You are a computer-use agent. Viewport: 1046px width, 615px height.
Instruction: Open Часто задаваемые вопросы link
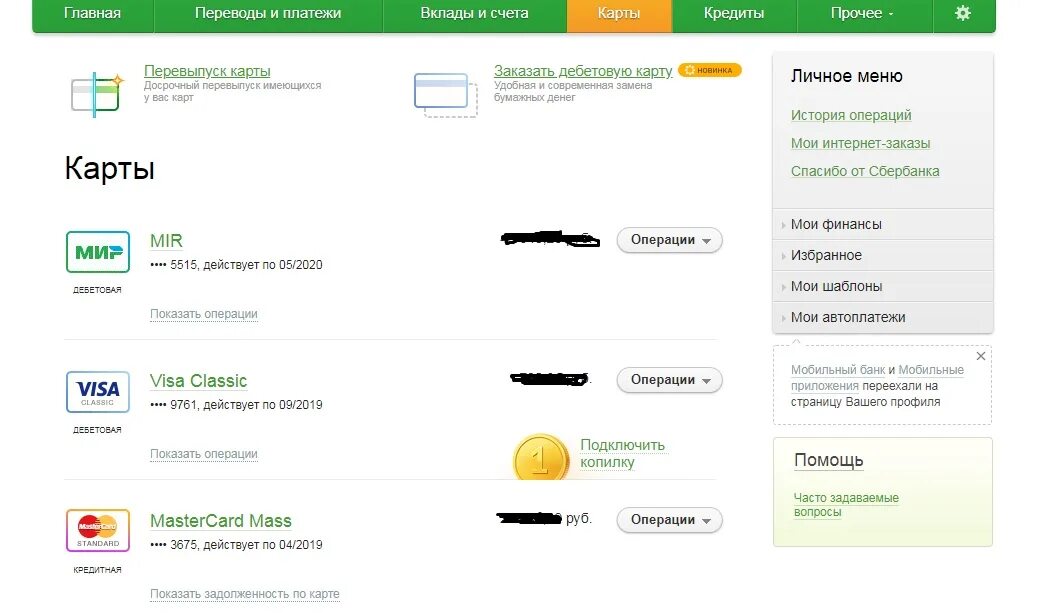coord(846,505)
